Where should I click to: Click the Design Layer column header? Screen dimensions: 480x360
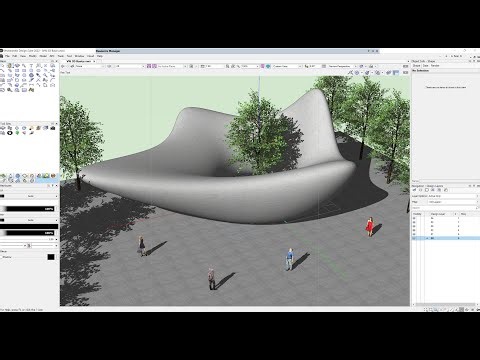(438, 214)
